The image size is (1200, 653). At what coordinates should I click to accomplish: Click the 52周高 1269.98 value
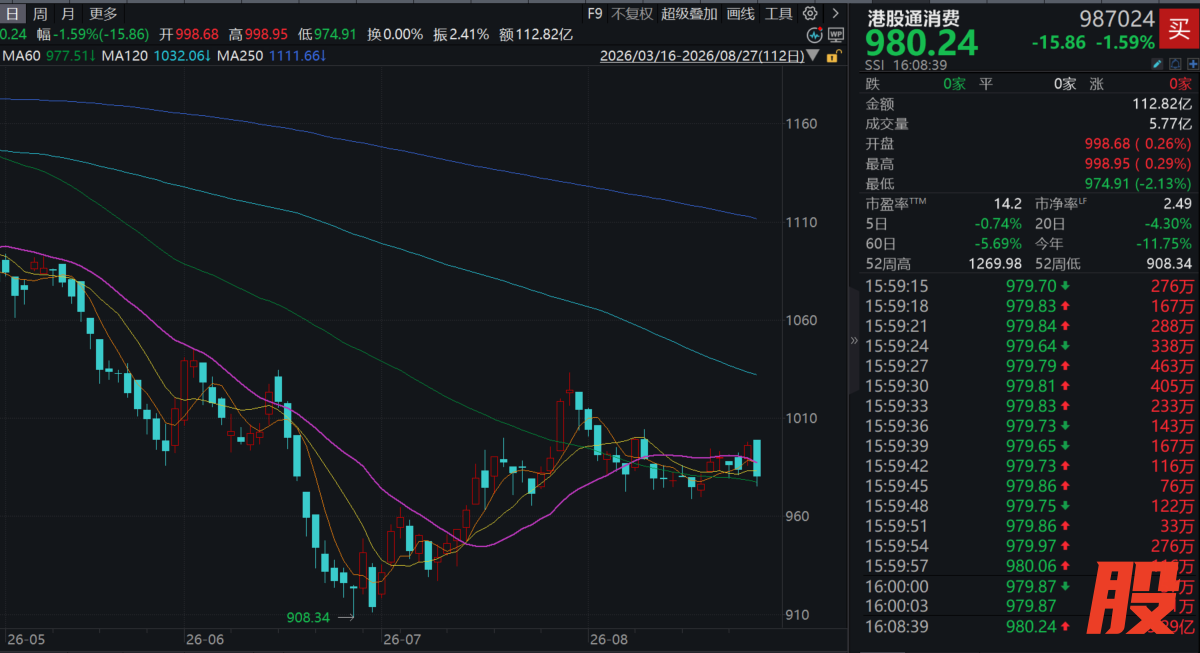pyautogui.click(x=997, y=263)
